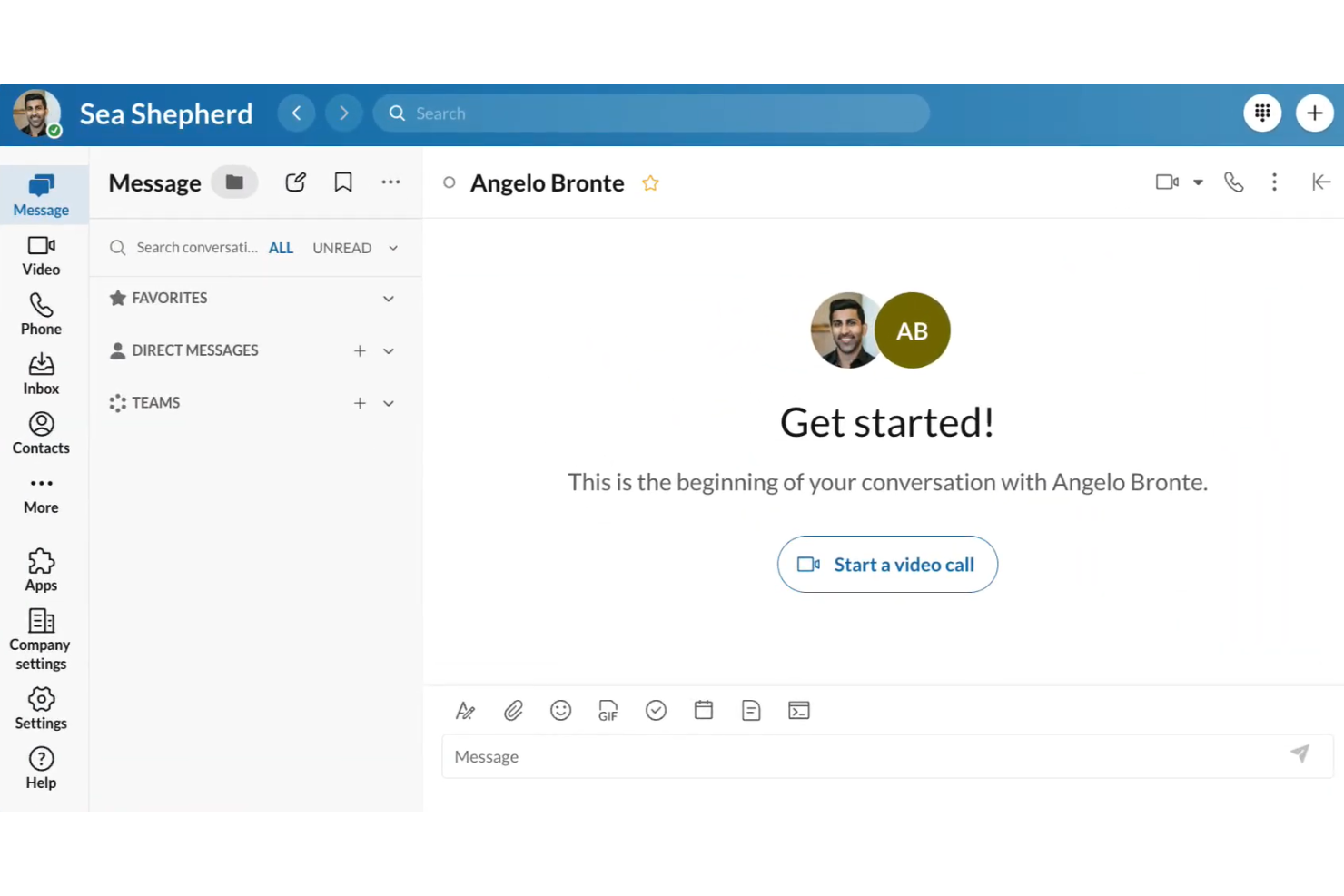Open the folder icon next to Message
Image resolution: width=1344 pixels, height=896 pixels.
tap(234, 182)
